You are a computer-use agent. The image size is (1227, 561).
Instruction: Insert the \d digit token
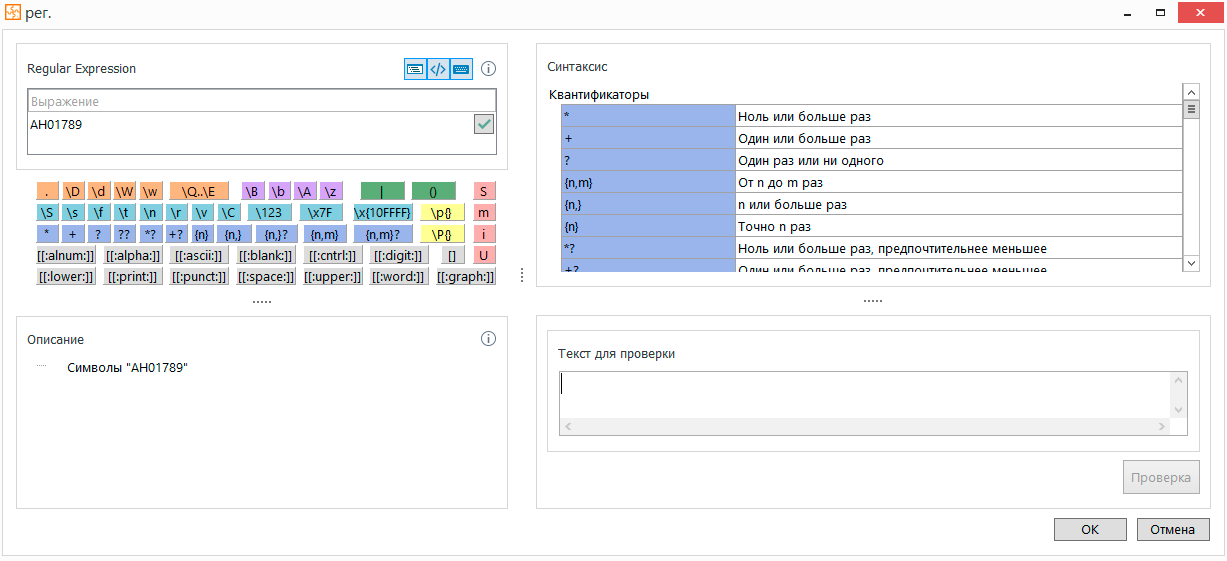pos(99,191)
